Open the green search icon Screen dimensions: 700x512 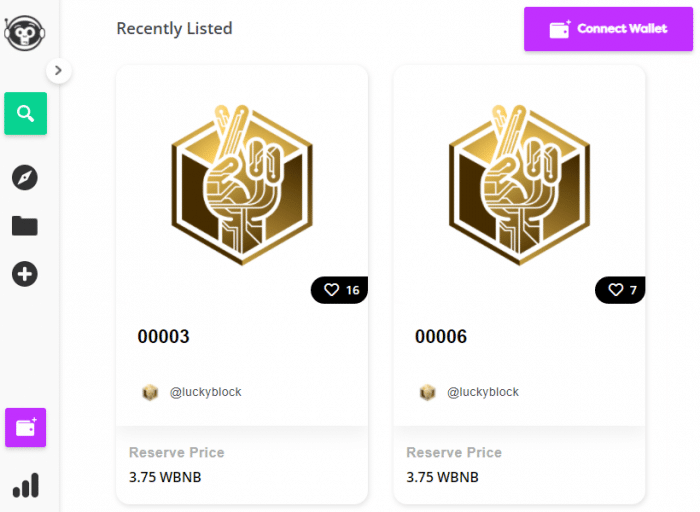pyautogui.click(x=25, y=113)
